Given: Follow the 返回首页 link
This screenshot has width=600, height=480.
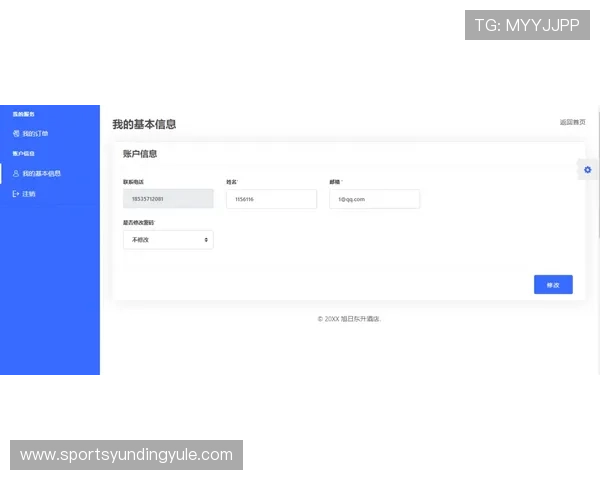Looking at the screenshot, I should 572,122.
